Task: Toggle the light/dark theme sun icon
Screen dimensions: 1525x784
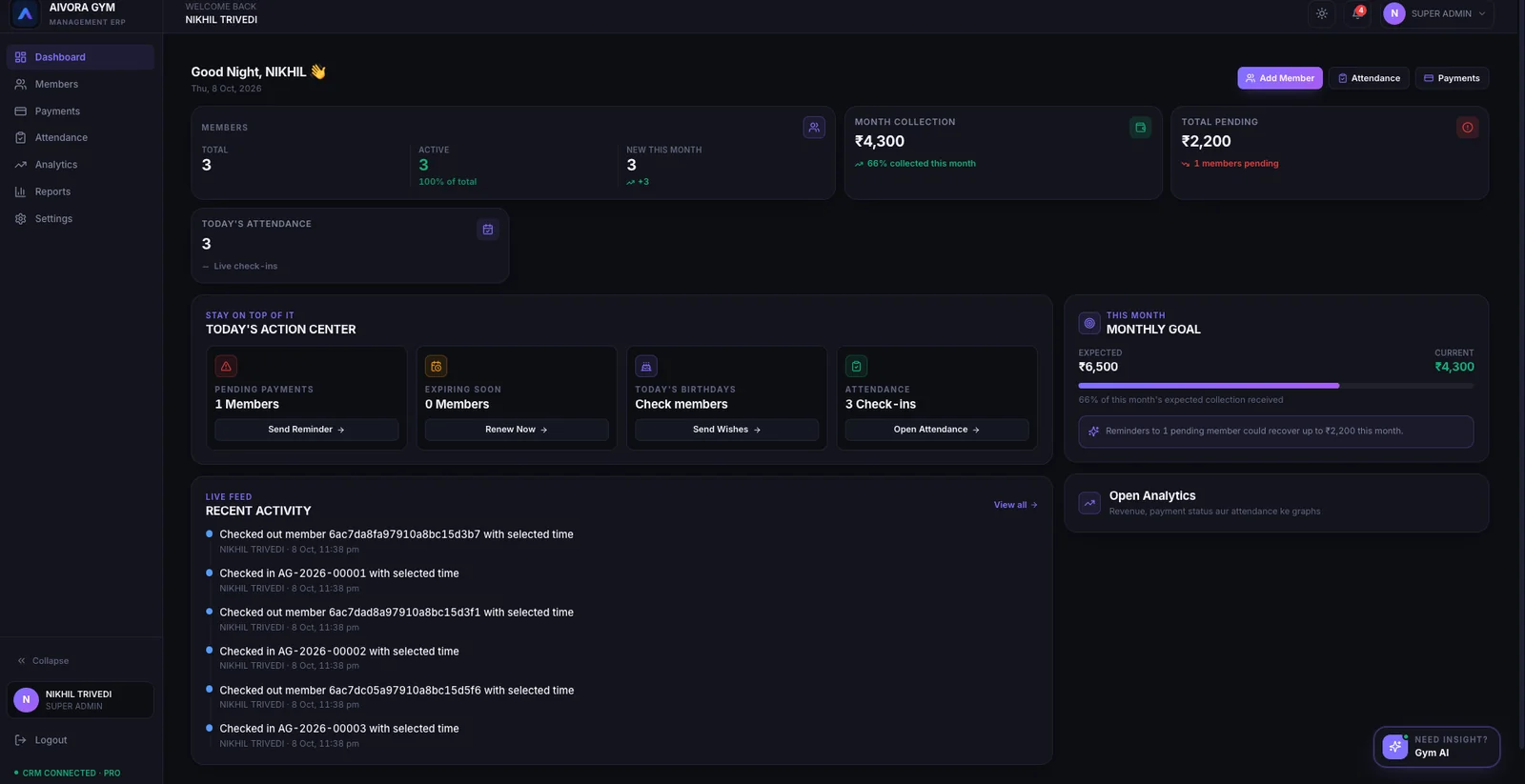Action: [x=1321, y=13]
